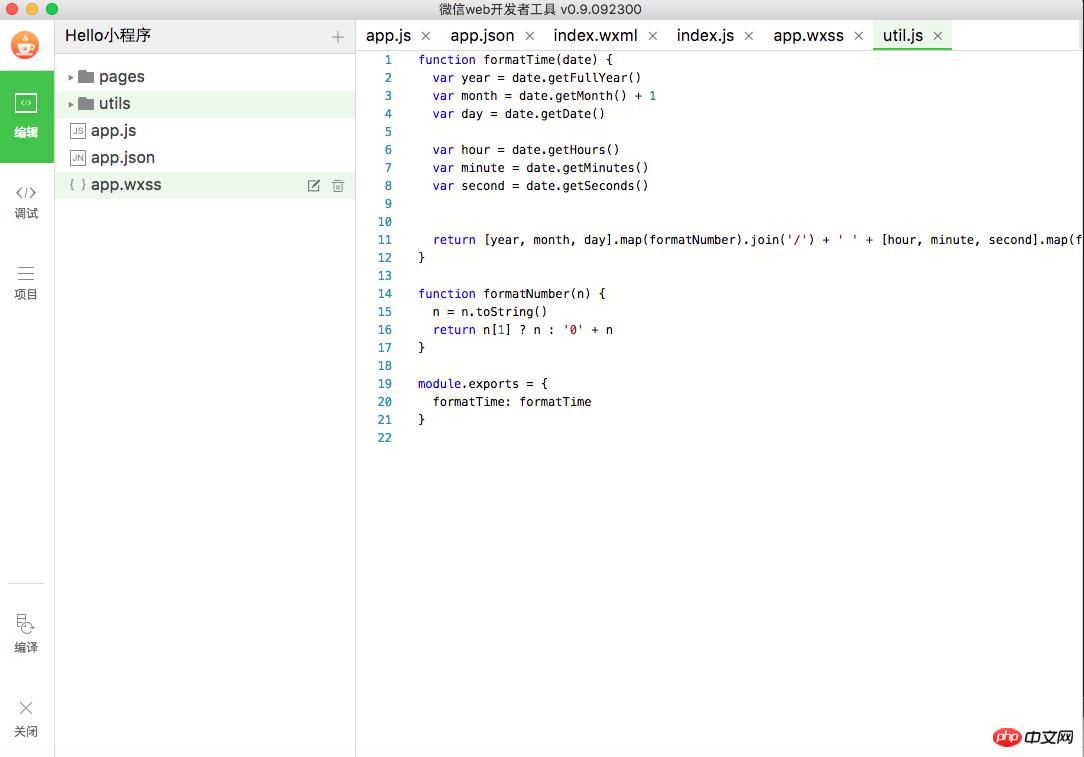Switch to the app.wxss tab
1084x757 pixels.
pos(808,36)
